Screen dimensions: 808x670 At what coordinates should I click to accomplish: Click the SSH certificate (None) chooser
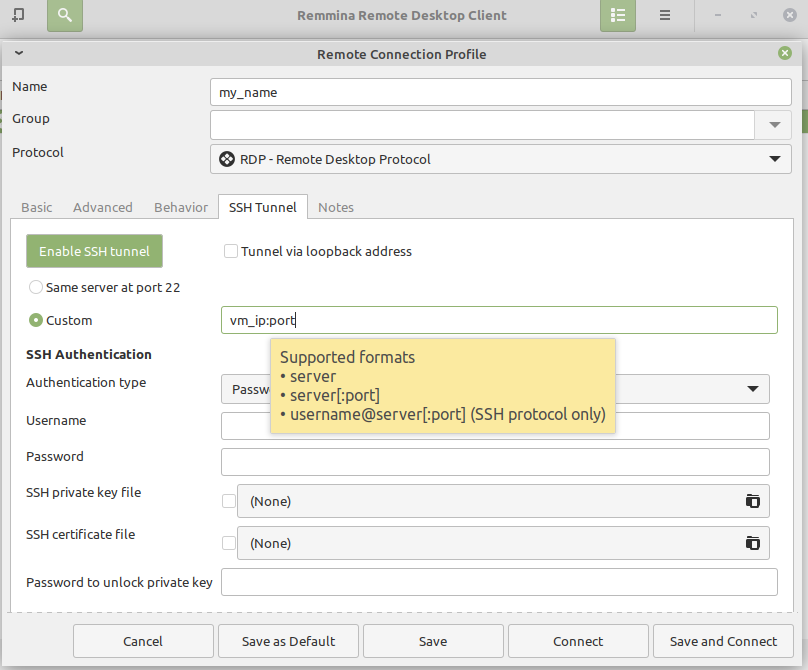503,543
